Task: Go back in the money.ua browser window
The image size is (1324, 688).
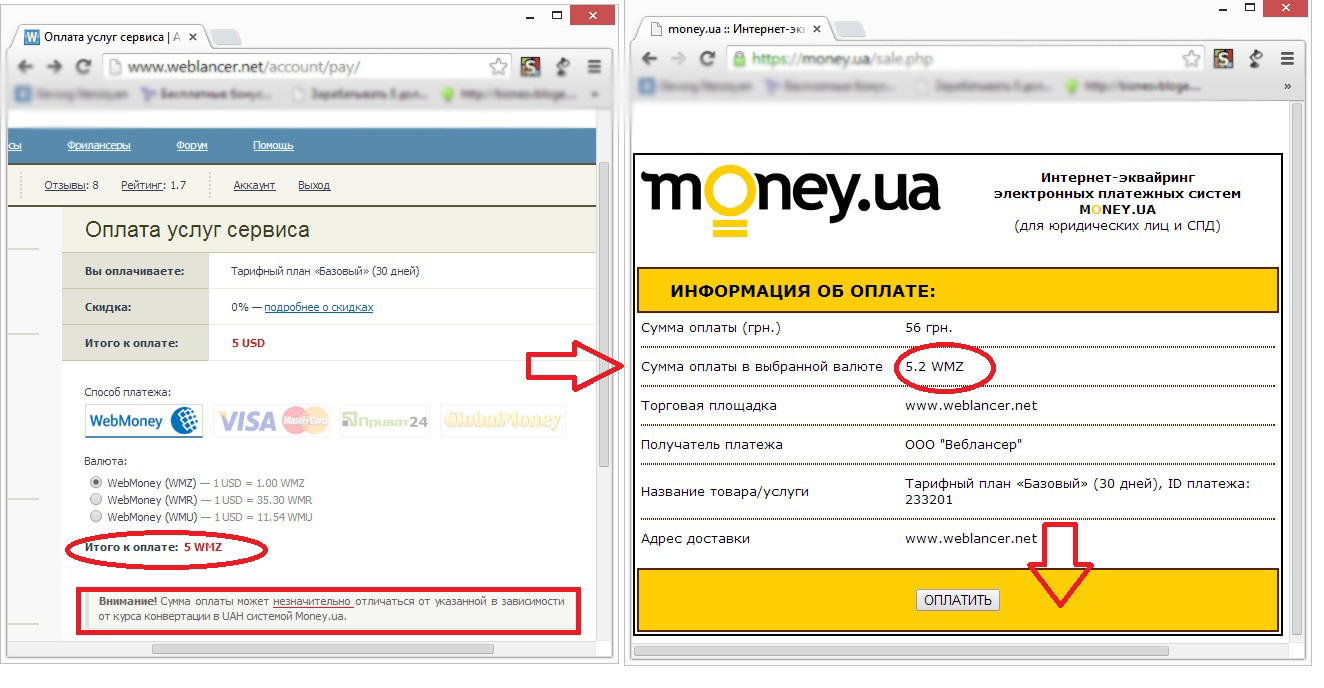Action: 650,59
